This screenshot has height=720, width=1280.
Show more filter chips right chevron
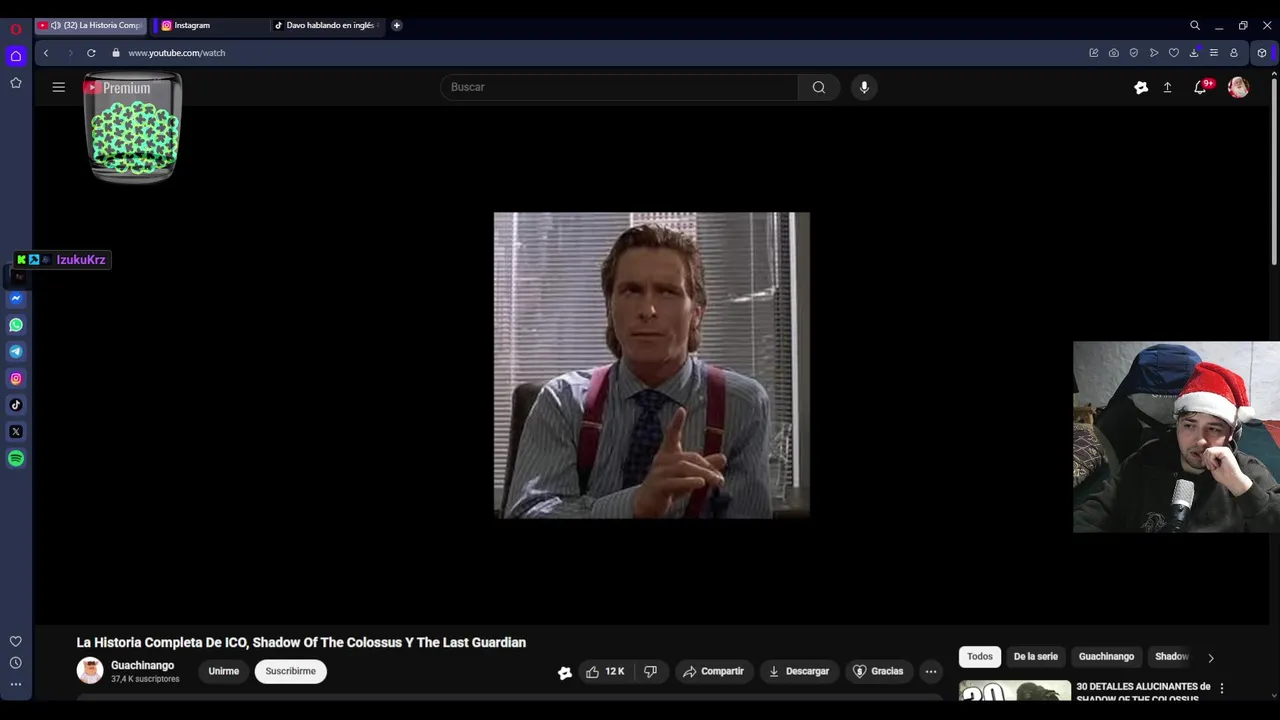coord(1211,657)
